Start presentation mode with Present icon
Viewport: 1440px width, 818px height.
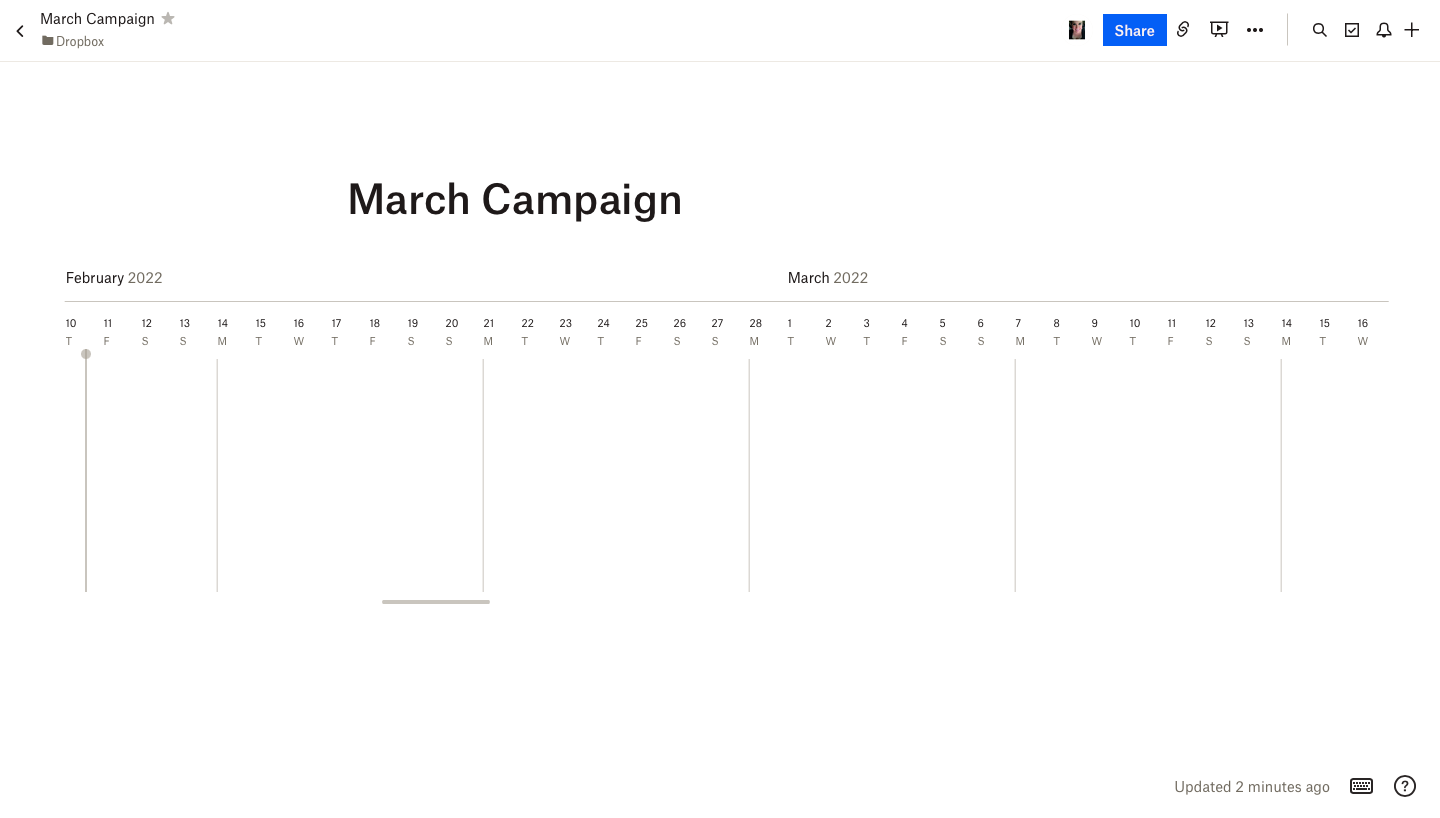pyautogui.click(x=1219, y=30)
